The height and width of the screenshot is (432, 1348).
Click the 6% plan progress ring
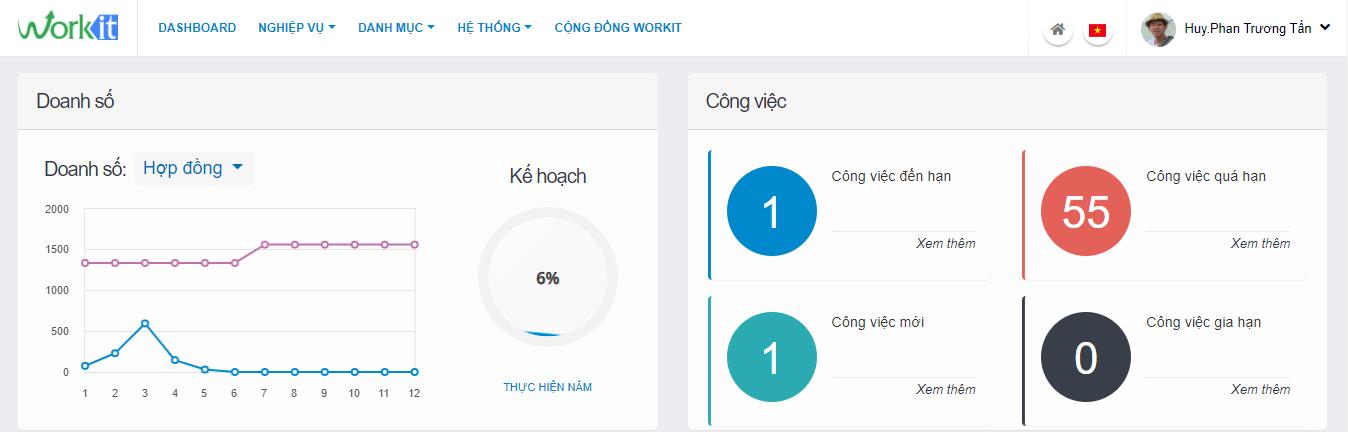pyautogui.click(x=547, y=279)
